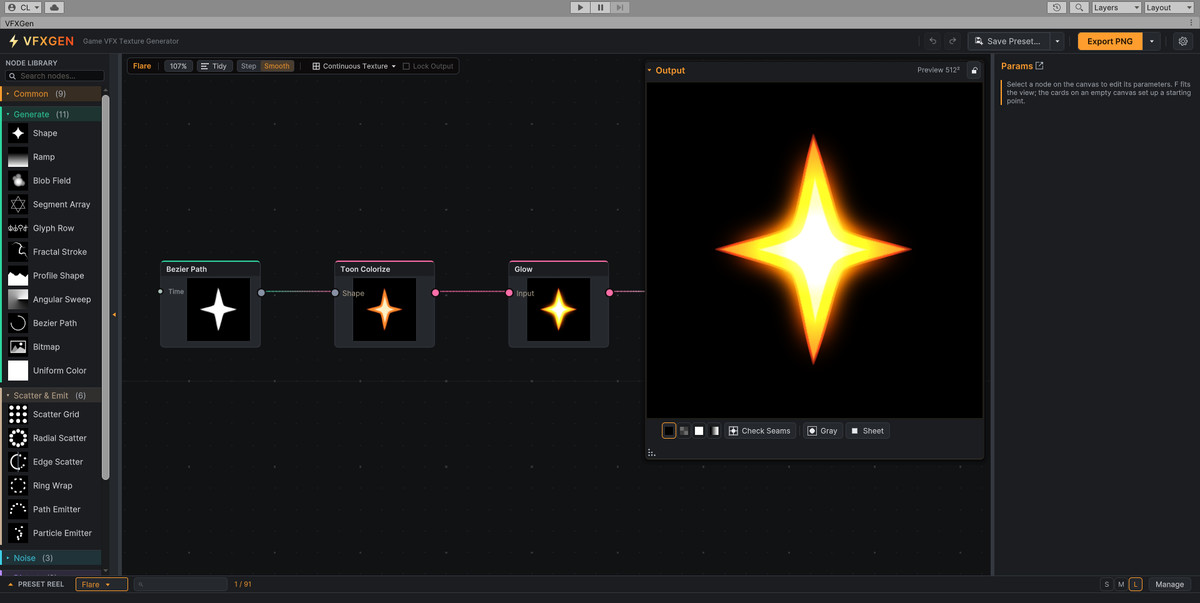Set preview background to black swatch
Screen dimensions: 1200x603
coord(669,431)
